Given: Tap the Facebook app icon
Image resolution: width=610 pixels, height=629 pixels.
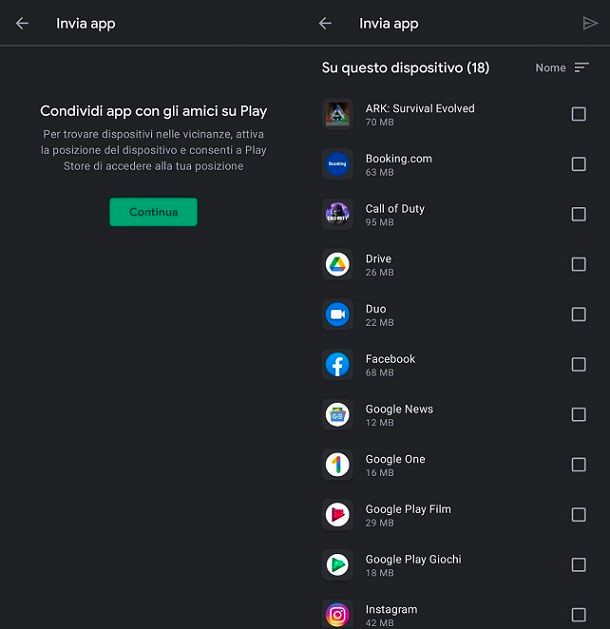Looking at the screenshot, I should [x=337, y=364].
